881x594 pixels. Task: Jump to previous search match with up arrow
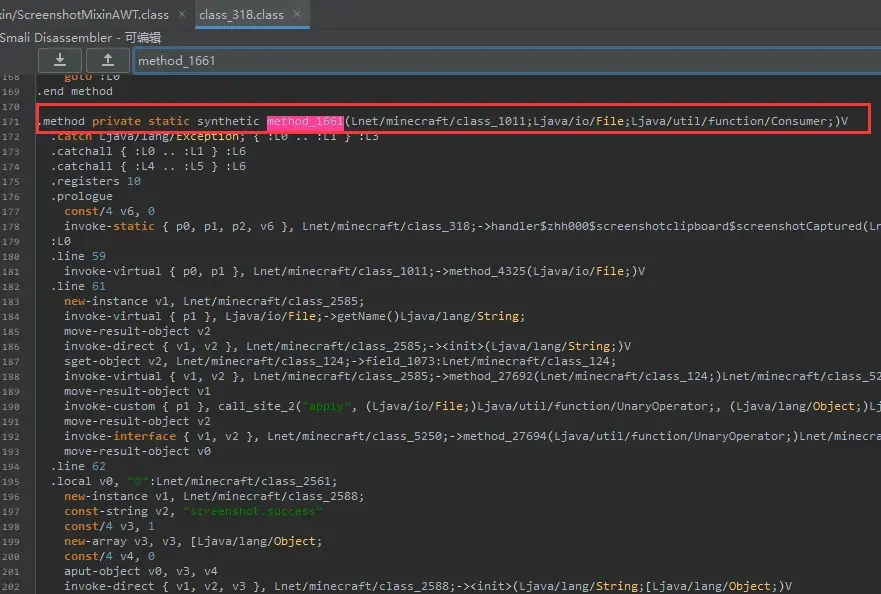click(107, 60)
